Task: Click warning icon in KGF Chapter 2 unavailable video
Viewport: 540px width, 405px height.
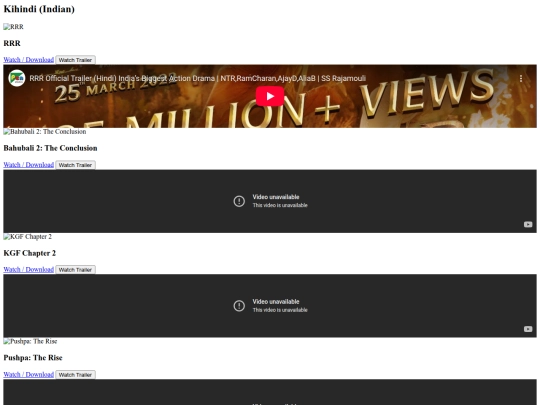Action: click(239, 306)
